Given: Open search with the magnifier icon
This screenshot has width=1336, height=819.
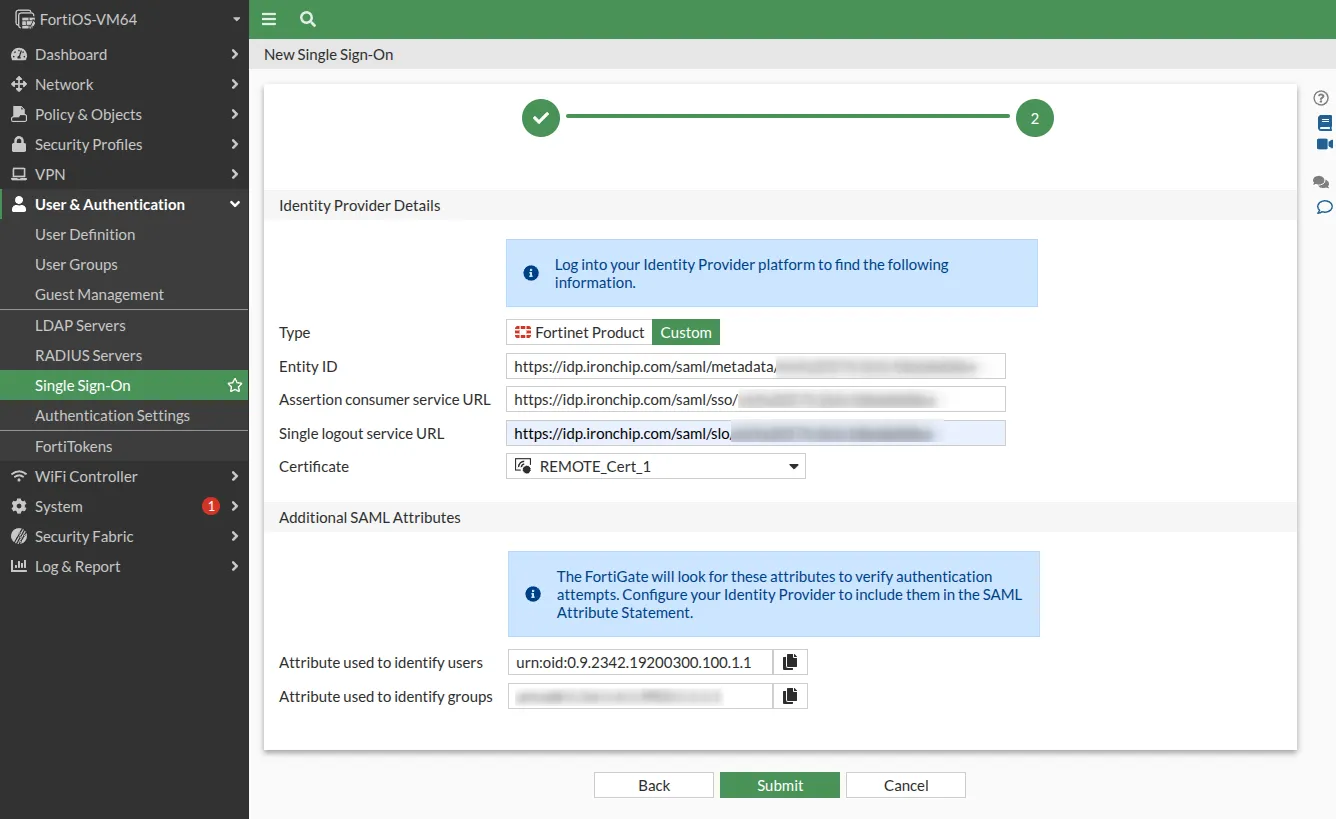Looking at the screenshot, I should (x=308, y=19).
